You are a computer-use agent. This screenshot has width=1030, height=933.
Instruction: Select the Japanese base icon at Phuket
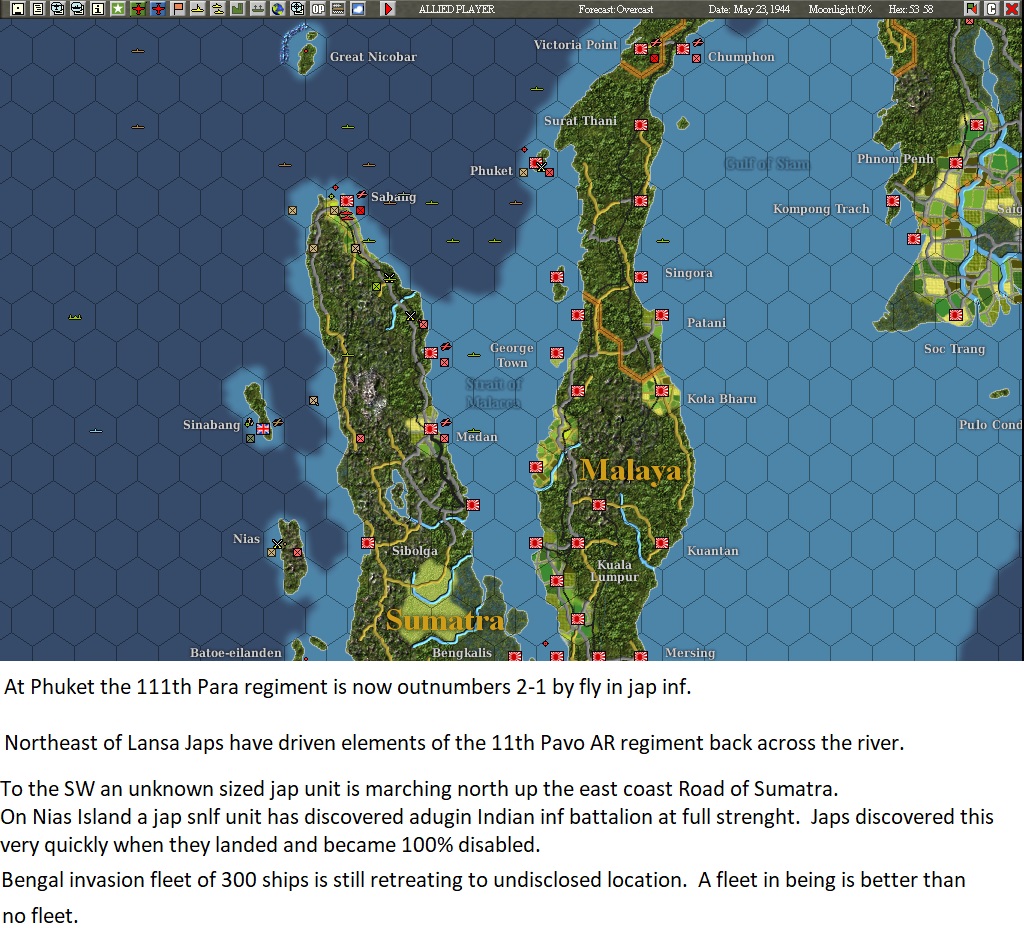point(536,162)
